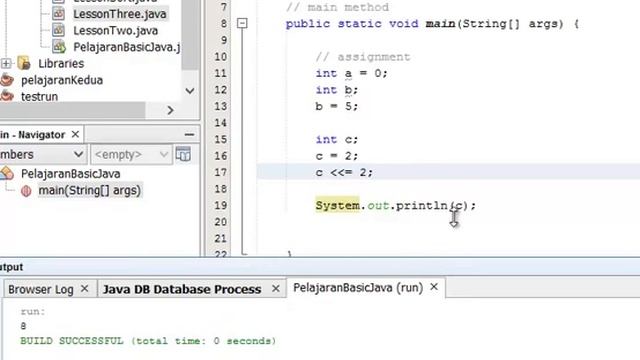Click the testrun project coffee-cup icon
The image size is (640, 360).
click(7, 96)
